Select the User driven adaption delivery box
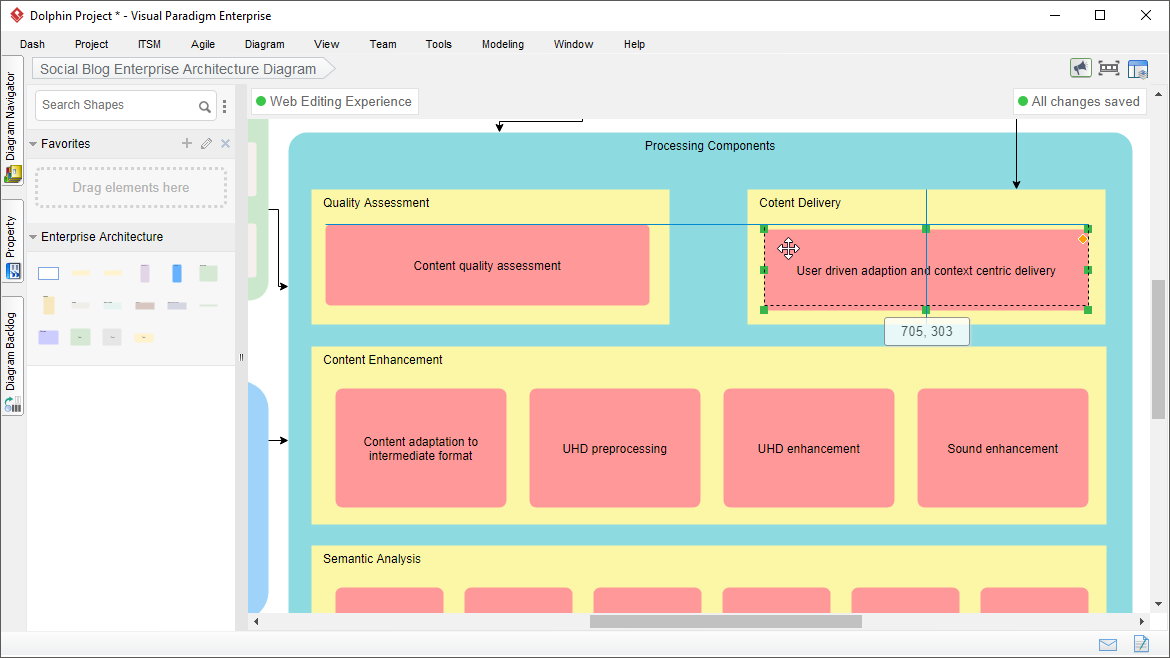 coord(926,269)
